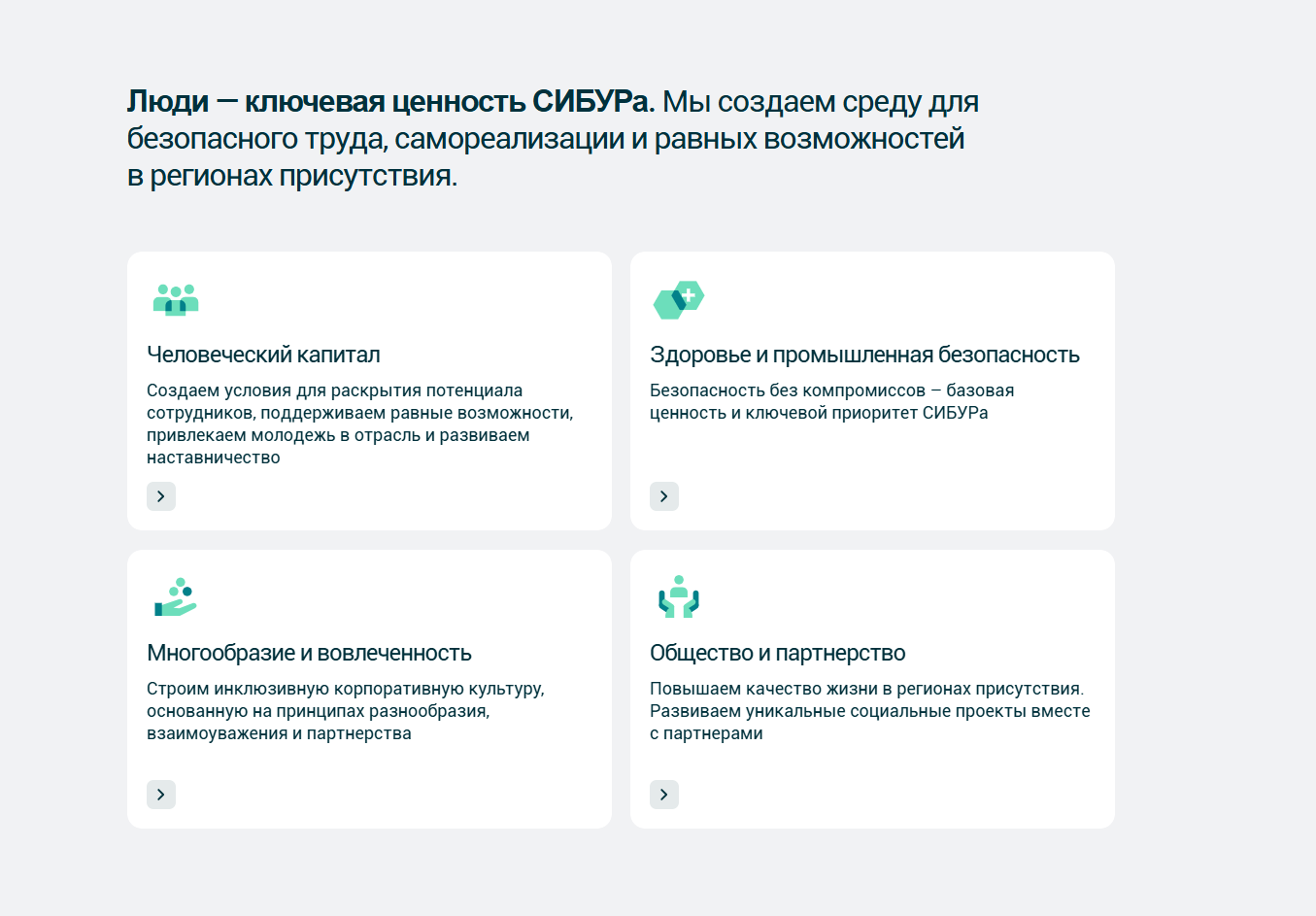
Task: Click the description starting with Создаем условия
Action: click(359, 424)
